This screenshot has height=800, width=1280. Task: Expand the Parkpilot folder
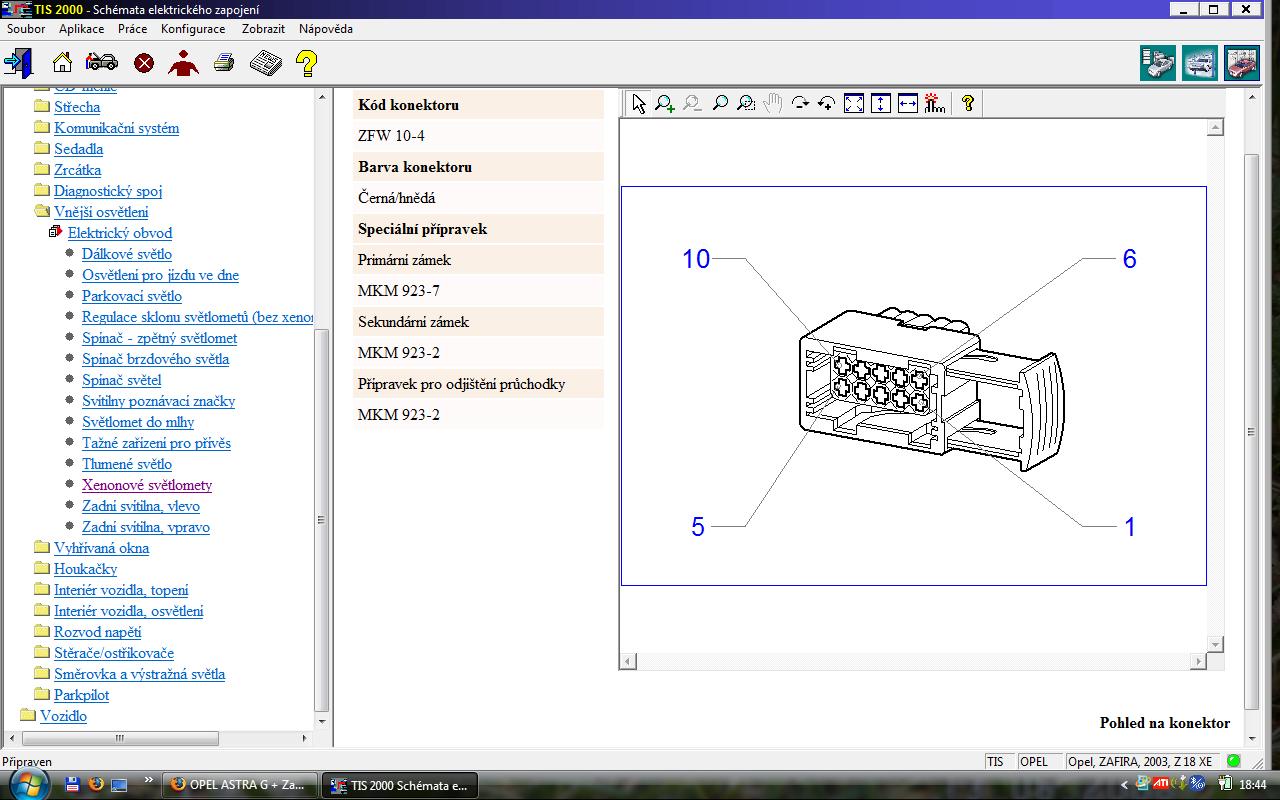point(41,695)
